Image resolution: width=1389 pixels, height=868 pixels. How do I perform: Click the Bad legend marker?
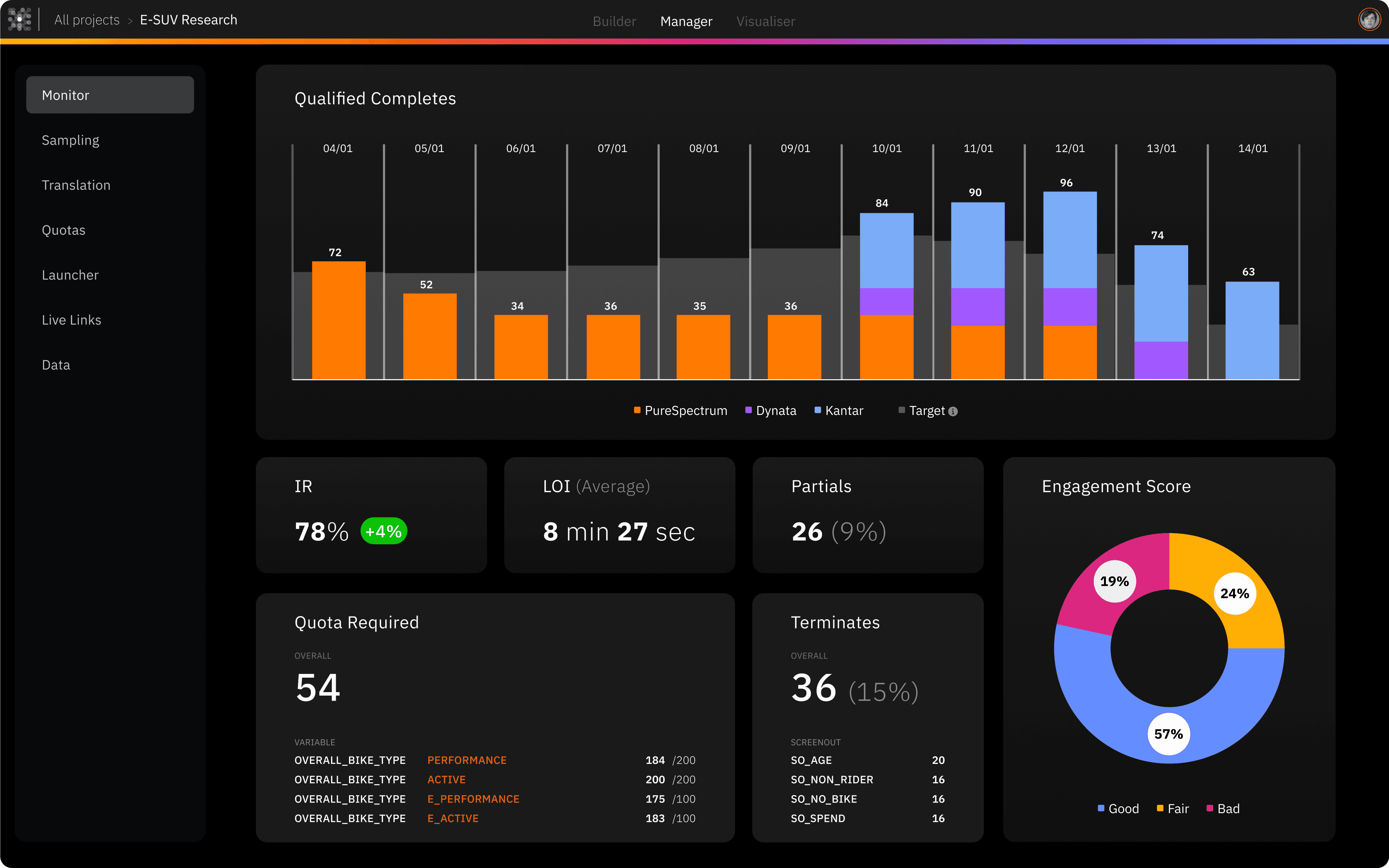coord(1210,808)
